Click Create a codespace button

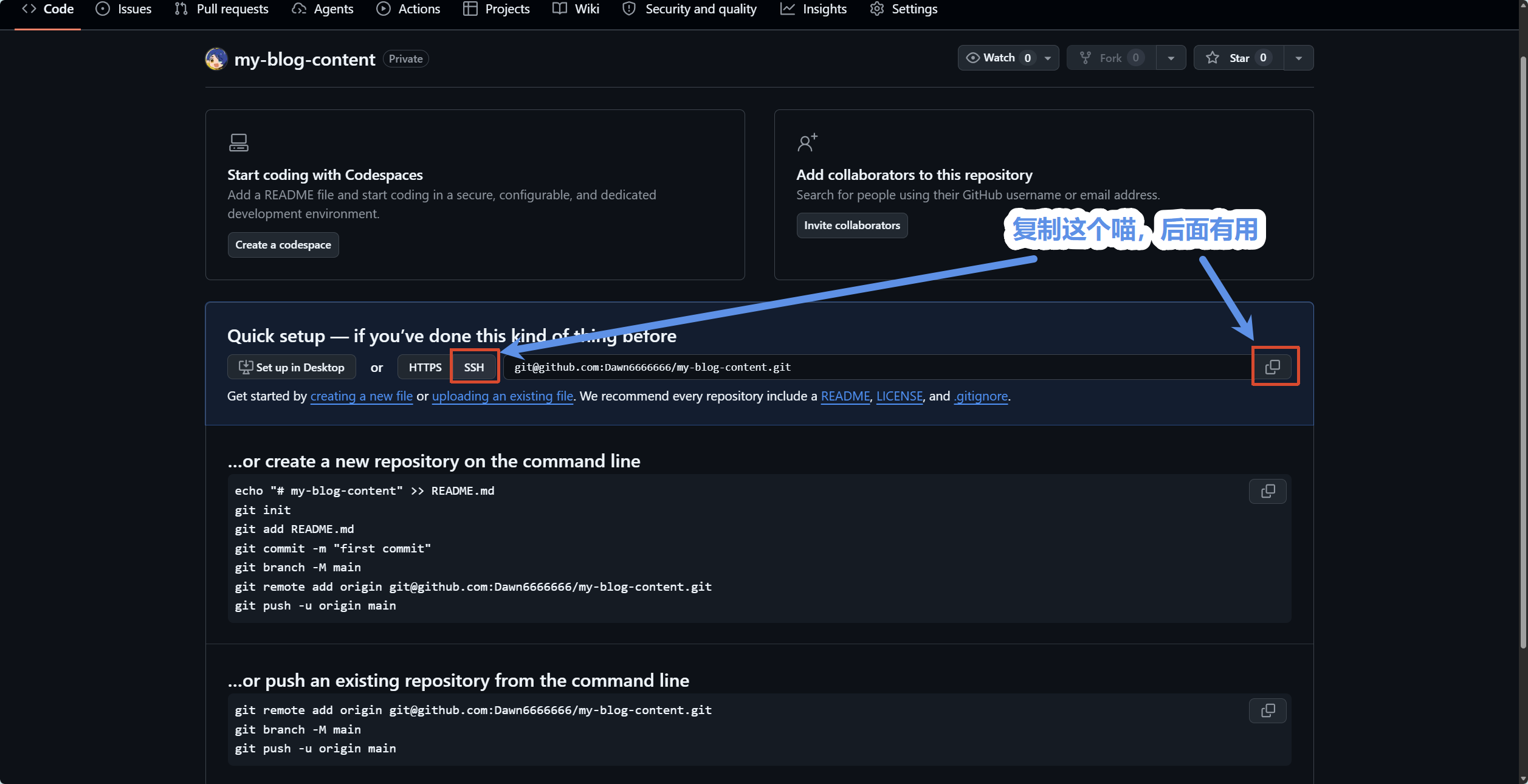(x=283, y=245)
